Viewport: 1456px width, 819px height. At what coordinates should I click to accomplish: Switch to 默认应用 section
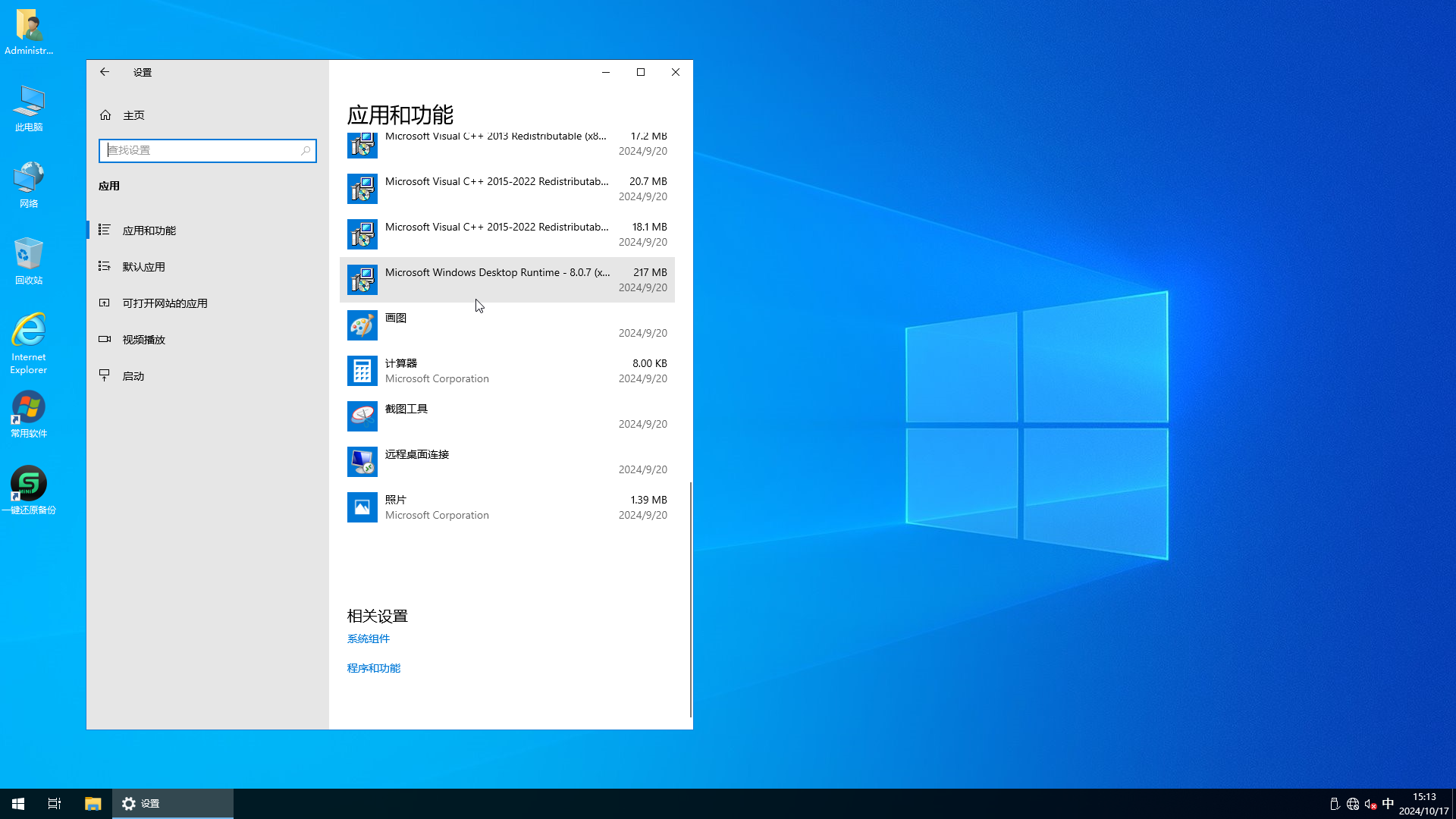(x=208, y=266)
